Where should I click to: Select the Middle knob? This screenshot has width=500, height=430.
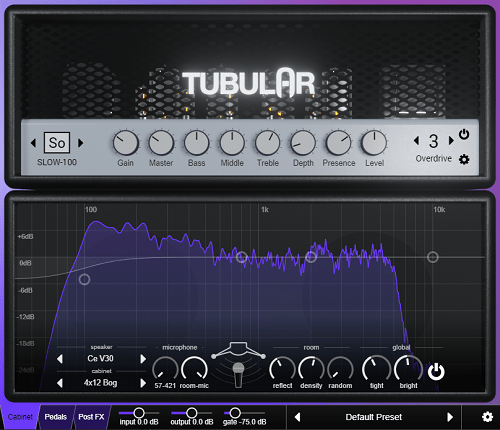click(232, 143)
